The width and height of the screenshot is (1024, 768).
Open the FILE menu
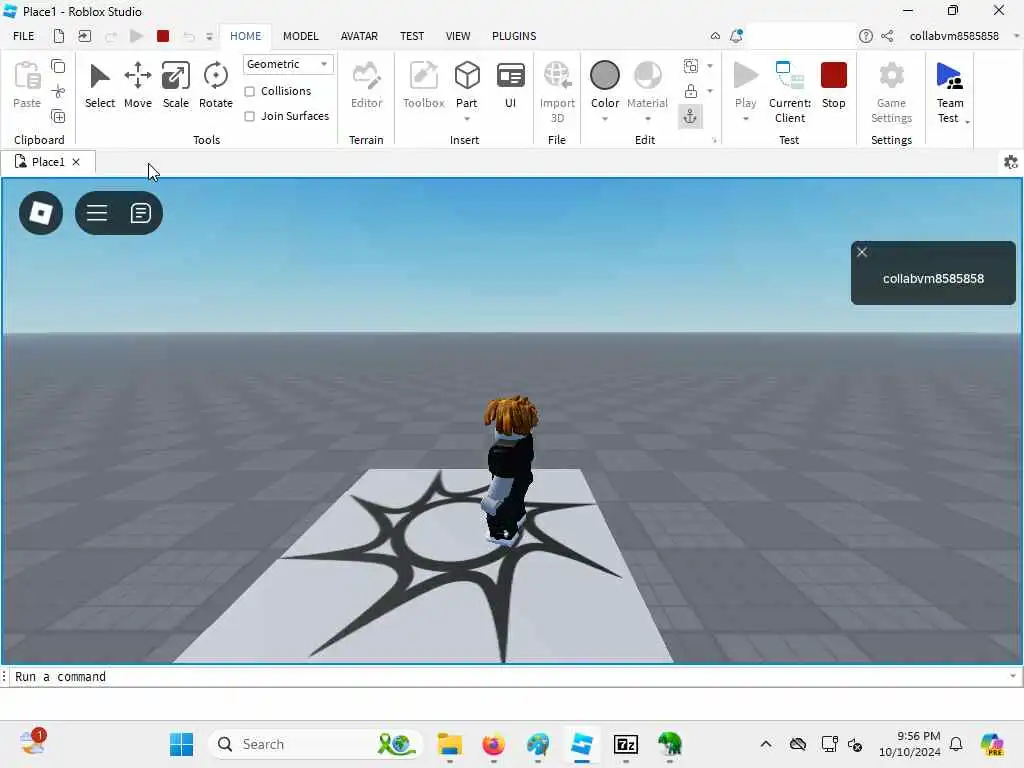click(24, 36)
